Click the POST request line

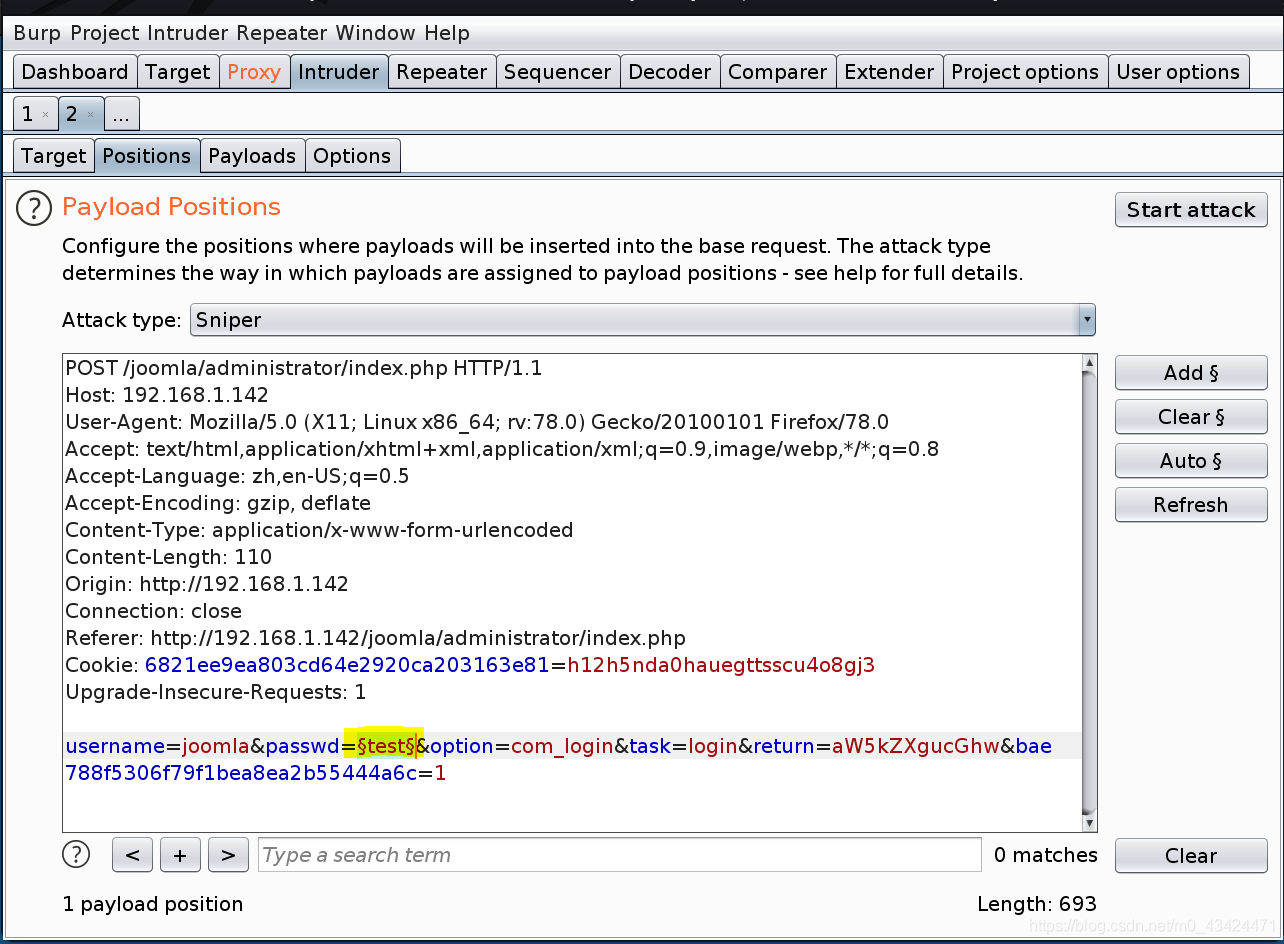point(303,368)
